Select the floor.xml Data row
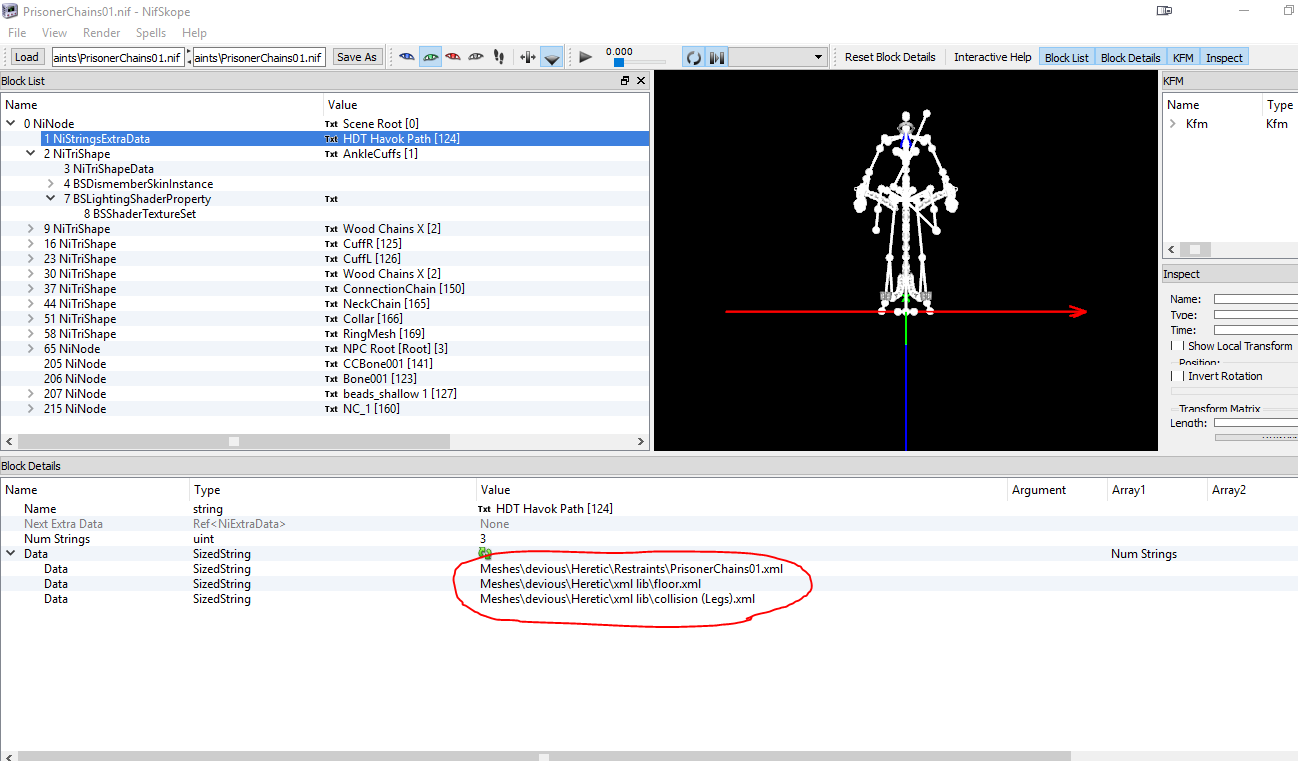1298x761 pixels. pos(648,584)
